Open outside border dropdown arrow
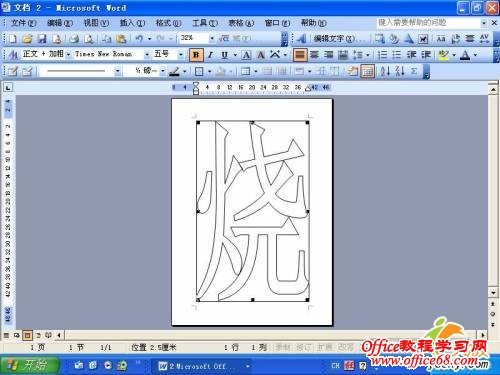 tap(209, 71)
